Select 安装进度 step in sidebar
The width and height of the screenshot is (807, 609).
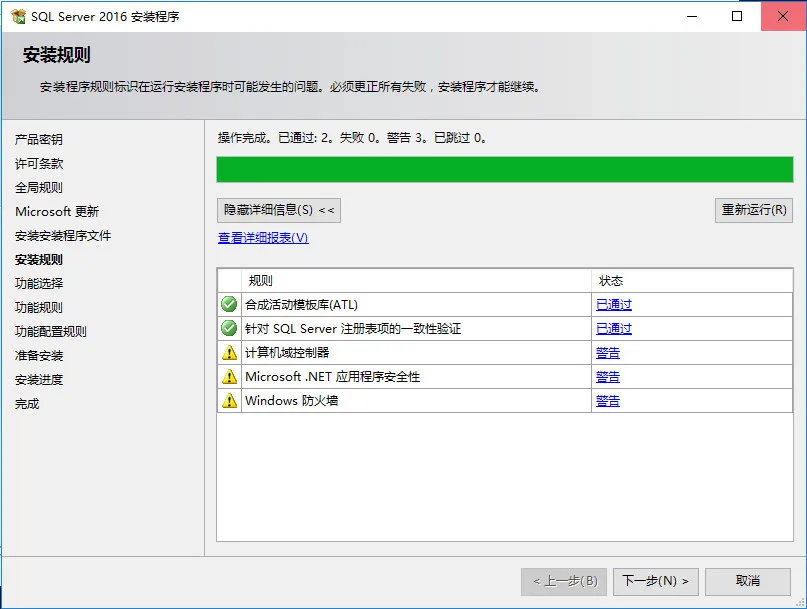[x=39, y=380]
